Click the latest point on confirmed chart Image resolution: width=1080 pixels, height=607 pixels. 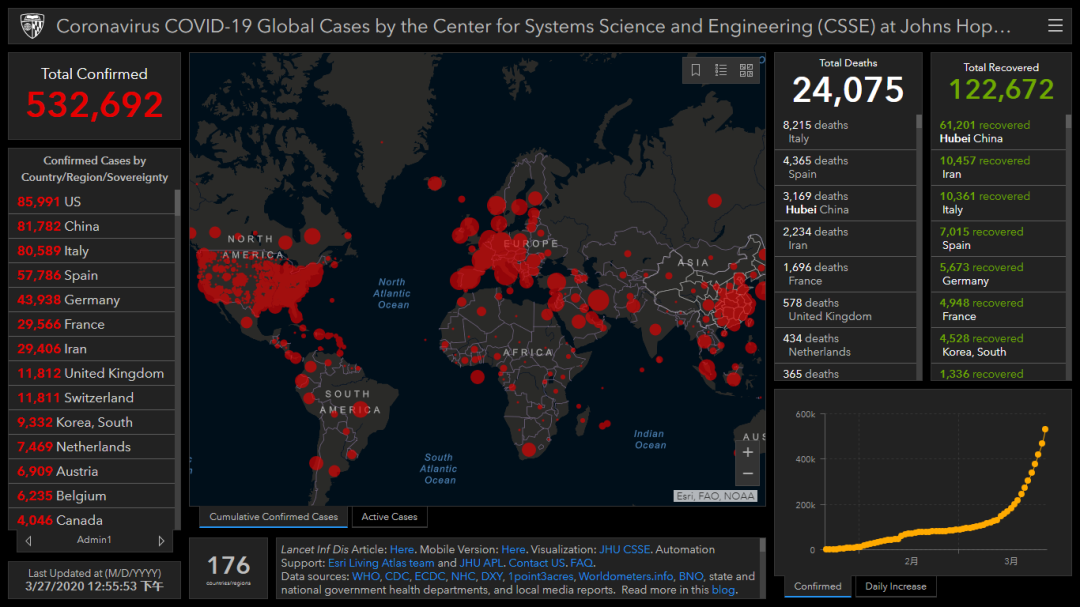point(1045,430)
